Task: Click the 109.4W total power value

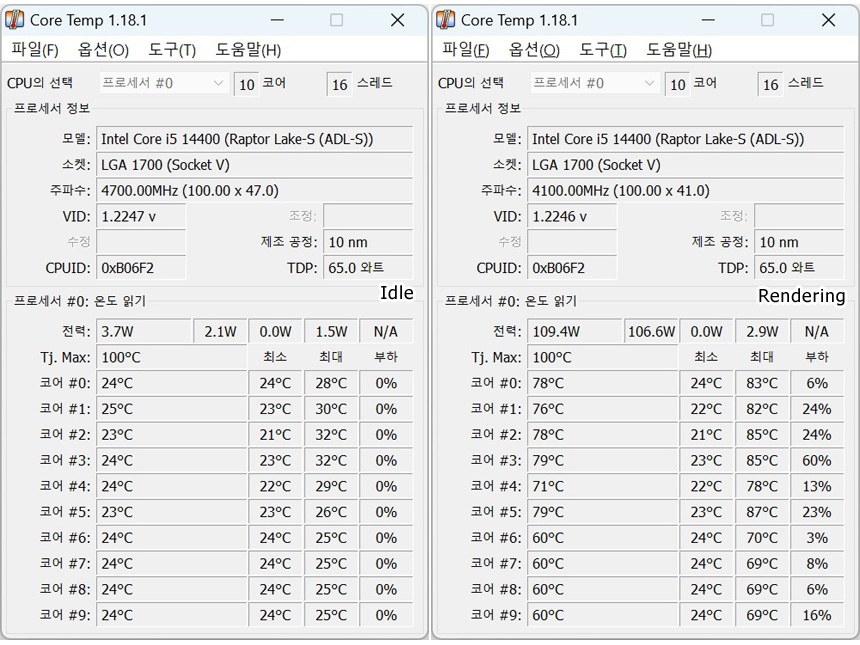Action: (x=575, y=332)
